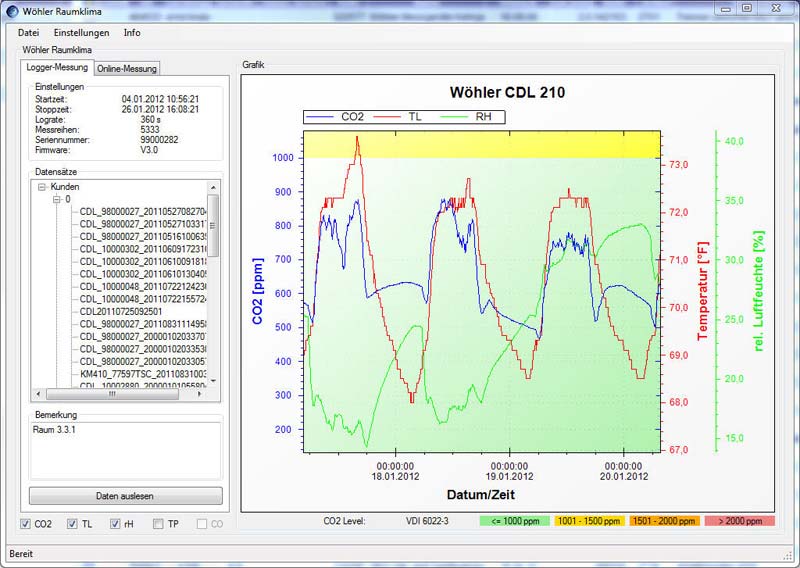Open the Einstellungen menu
800x568 pixels.
tap(81, 33)
